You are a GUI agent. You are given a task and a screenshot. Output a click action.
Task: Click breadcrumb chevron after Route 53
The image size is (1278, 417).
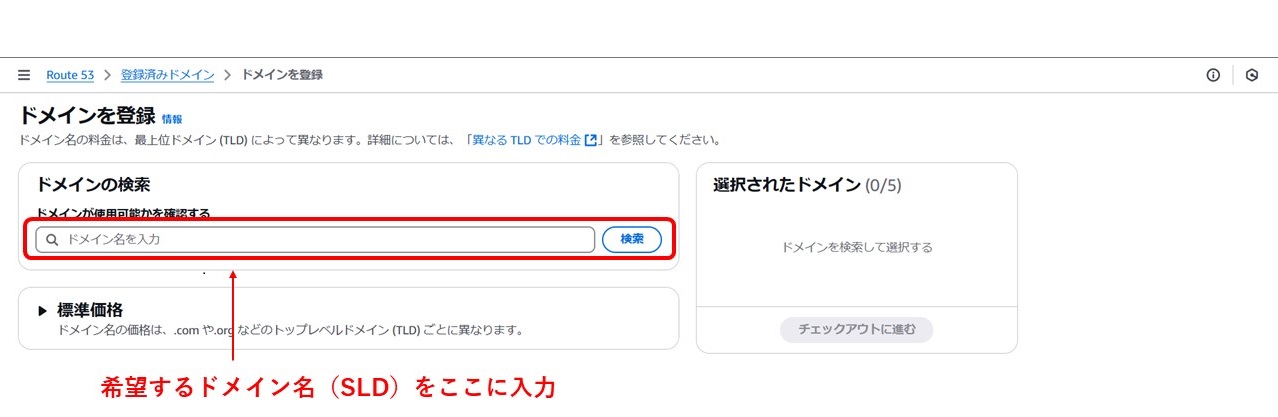point(107,75)
